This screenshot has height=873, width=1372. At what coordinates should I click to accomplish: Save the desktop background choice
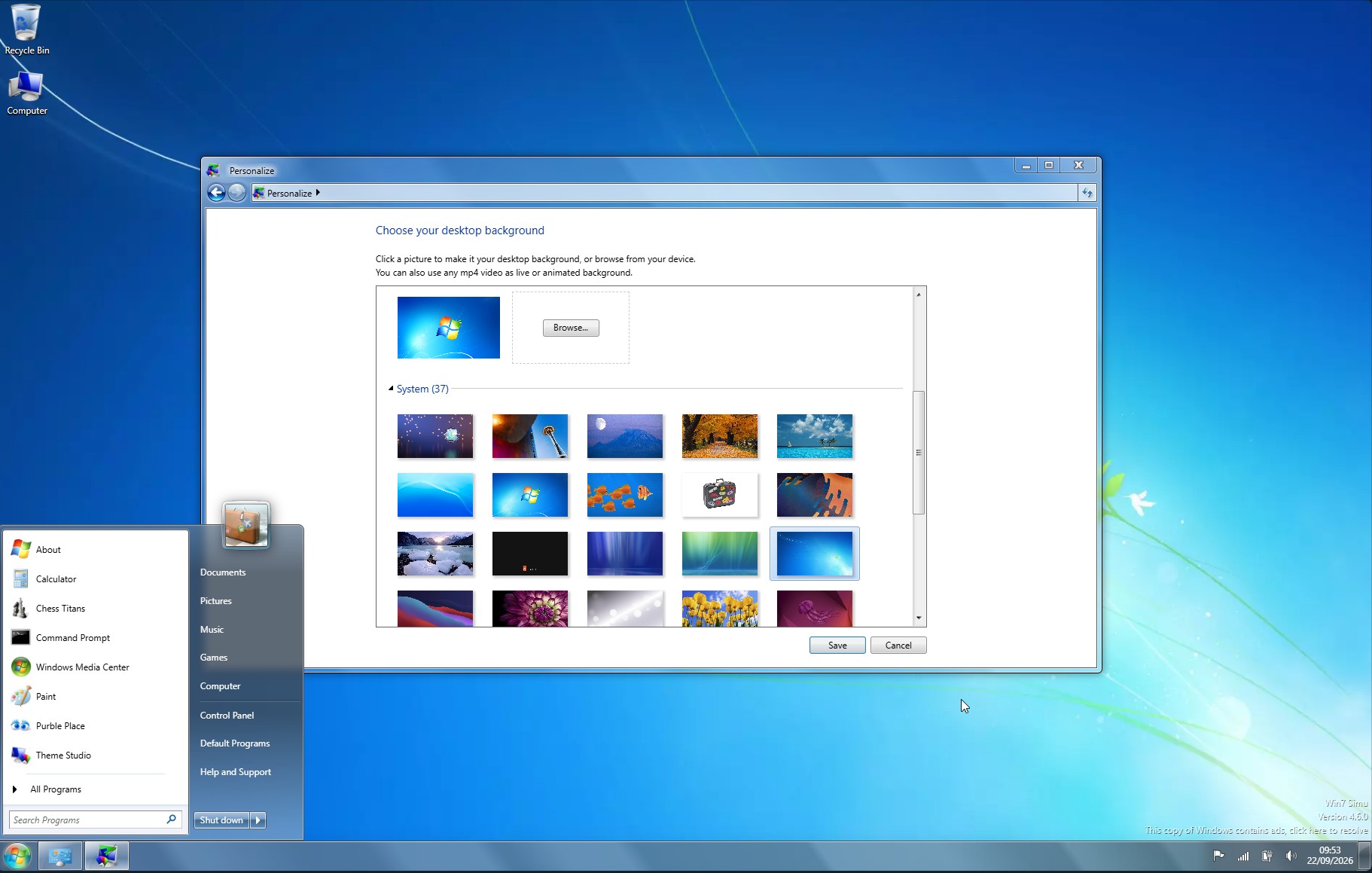837,646
